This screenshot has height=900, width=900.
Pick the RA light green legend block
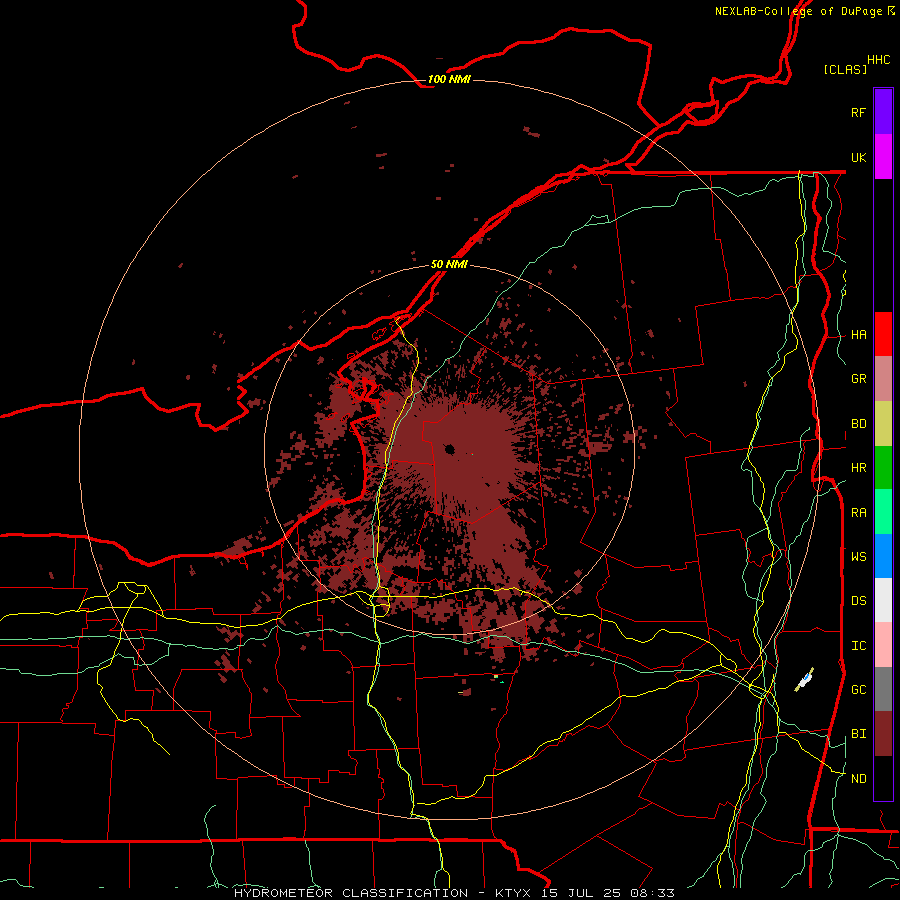883,512
